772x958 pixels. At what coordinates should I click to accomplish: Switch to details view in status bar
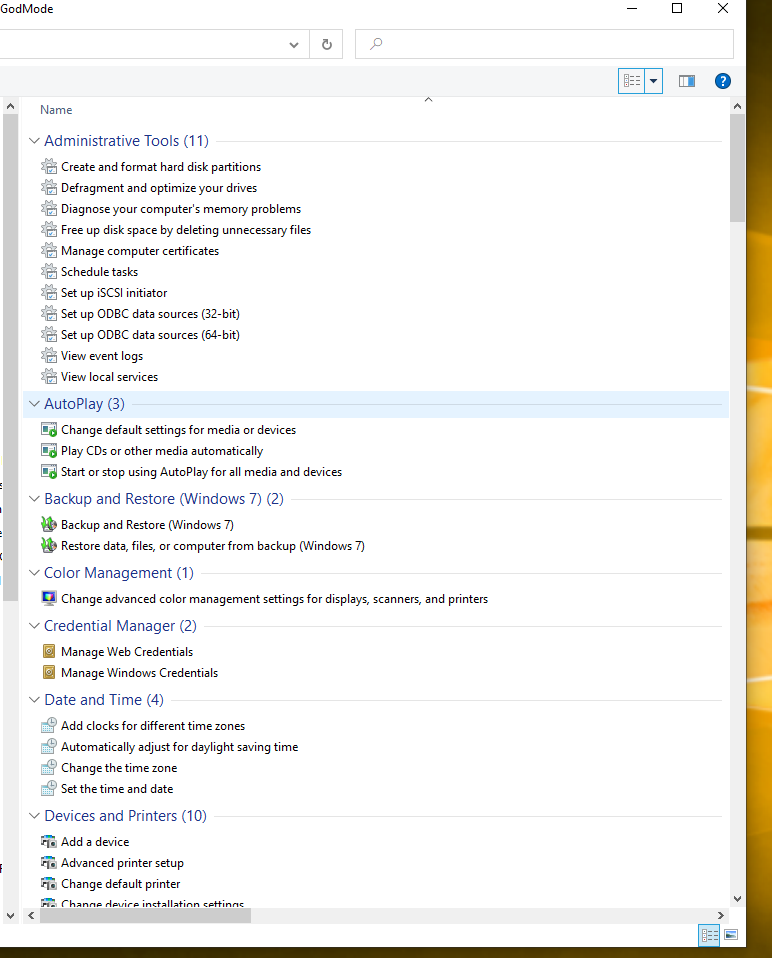710,935
